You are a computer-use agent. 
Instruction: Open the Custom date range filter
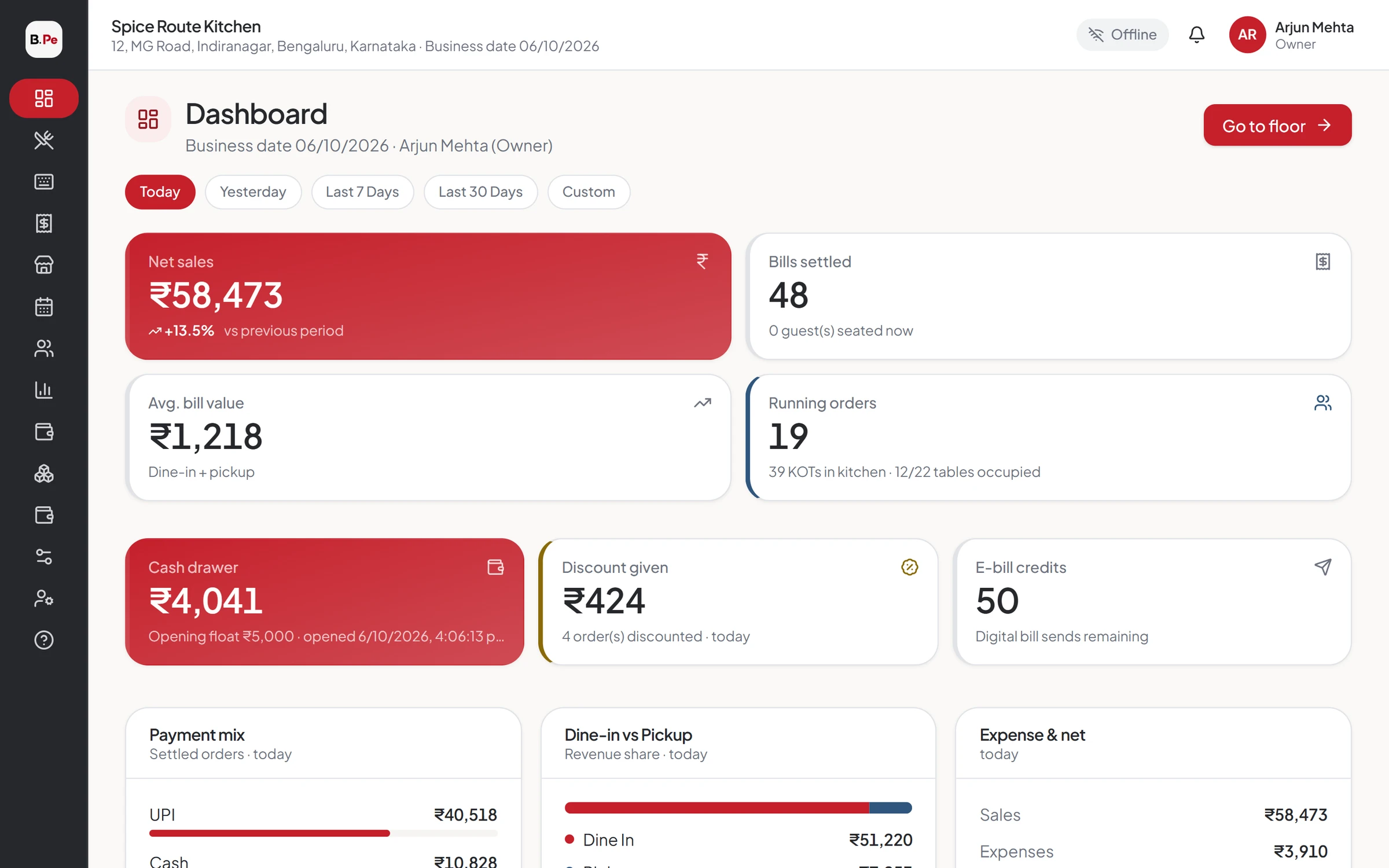click(589, 192)
